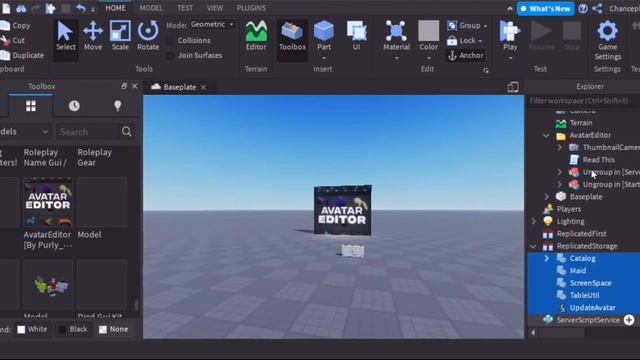Select Players in Explorer
This screenshot has height=360, width=640.
[x=568, y=209]
